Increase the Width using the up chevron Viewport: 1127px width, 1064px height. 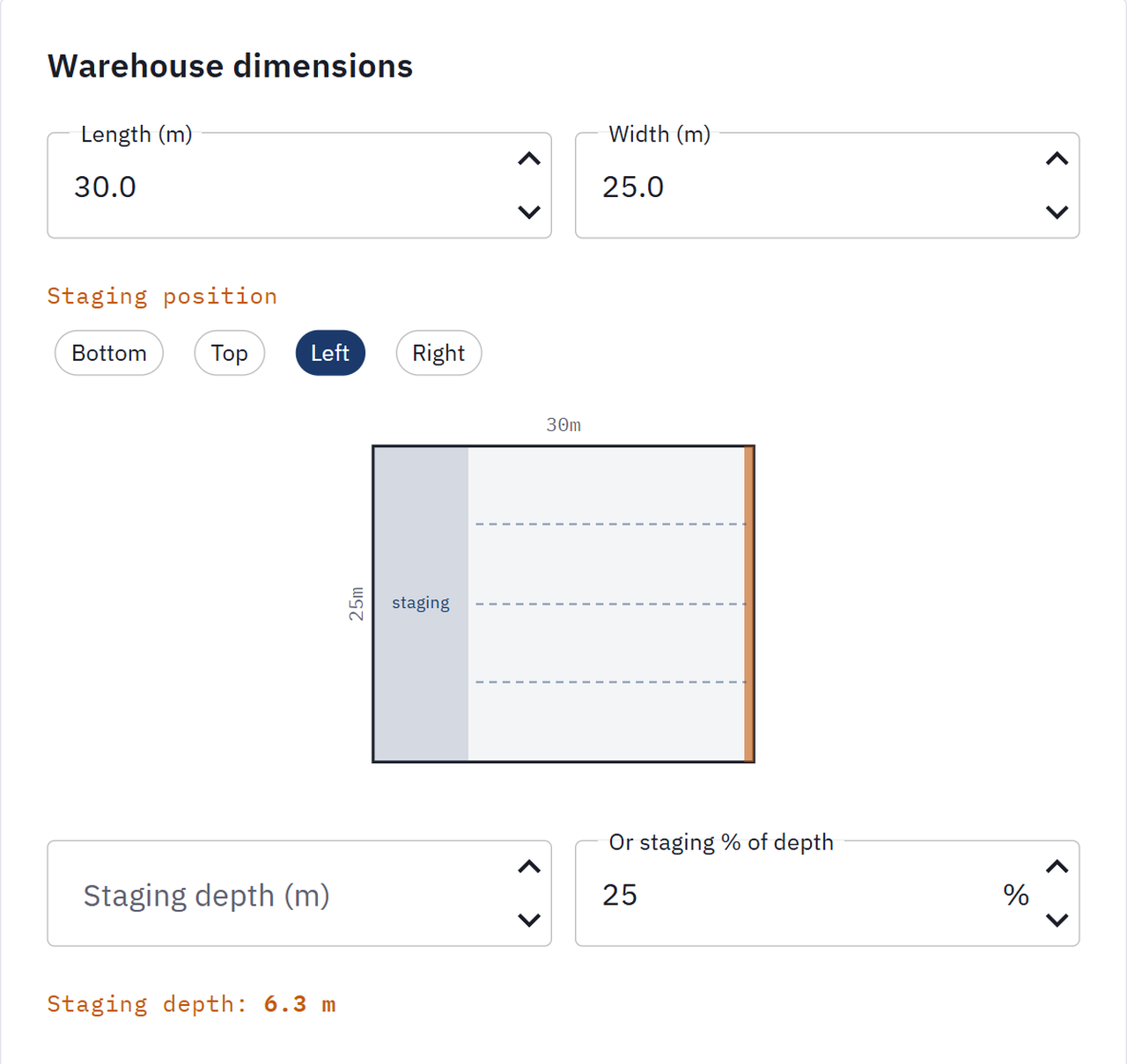[x=1057, y=159]
